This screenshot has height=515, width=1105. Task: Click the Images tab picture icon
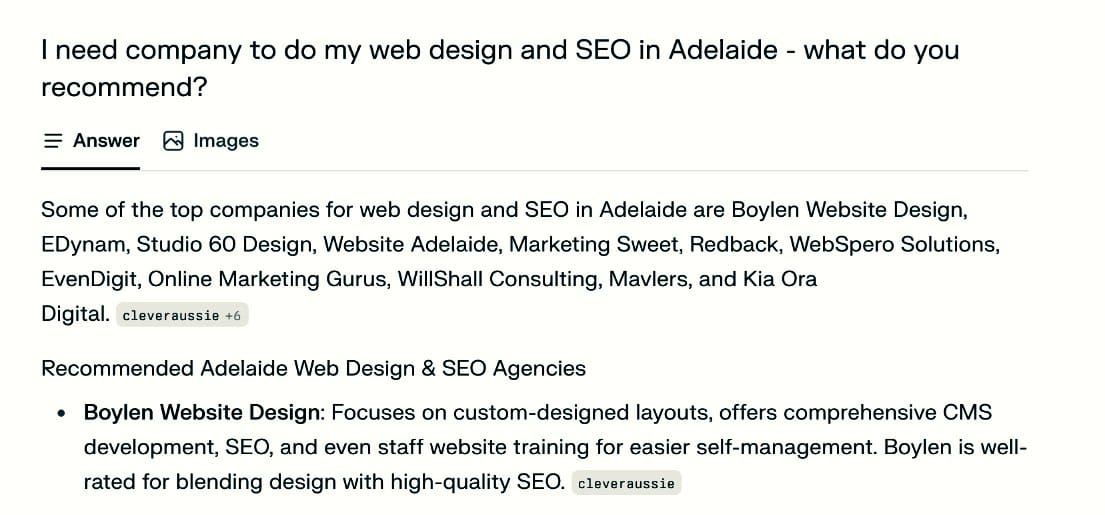173,141
